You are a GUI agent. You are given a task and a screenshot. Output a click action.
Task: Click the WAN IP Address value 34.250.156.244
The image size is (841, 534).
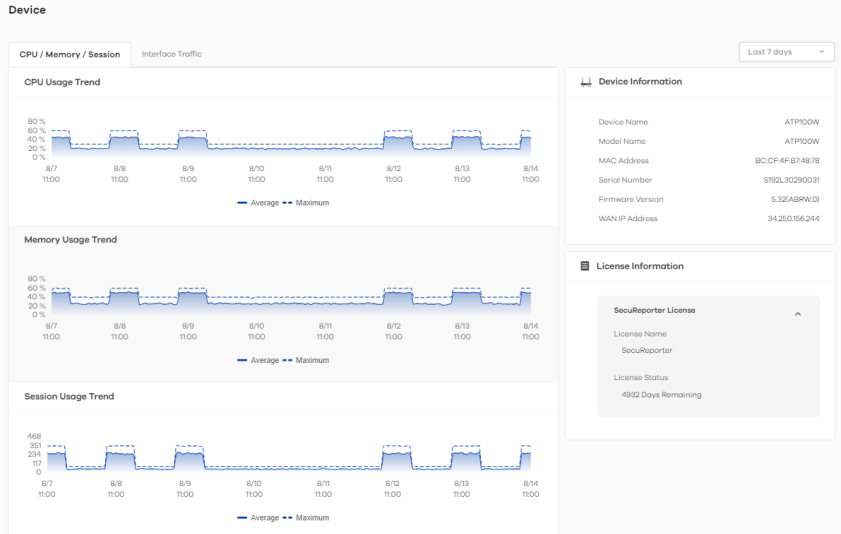pyautogui.click(x=793, y=219)
